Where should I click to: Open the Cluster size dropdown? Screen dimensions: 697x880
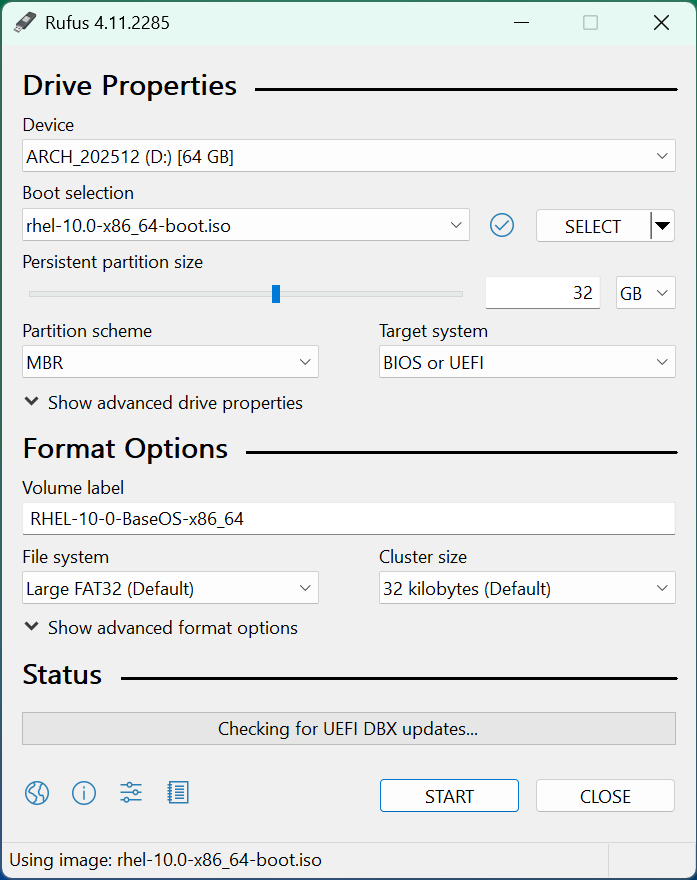tap(527, 589)
